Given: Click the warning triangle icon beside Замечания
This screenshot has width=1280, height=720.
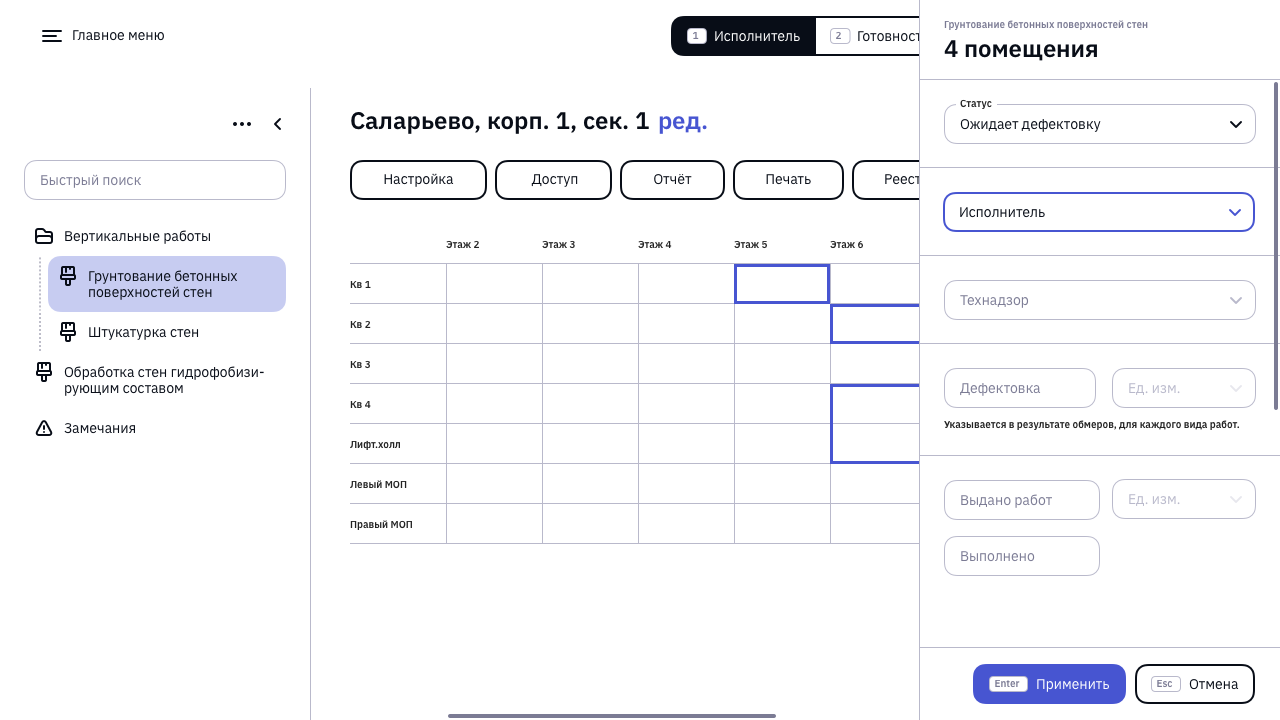Looking at the screenshot, I should pos(44,428).
